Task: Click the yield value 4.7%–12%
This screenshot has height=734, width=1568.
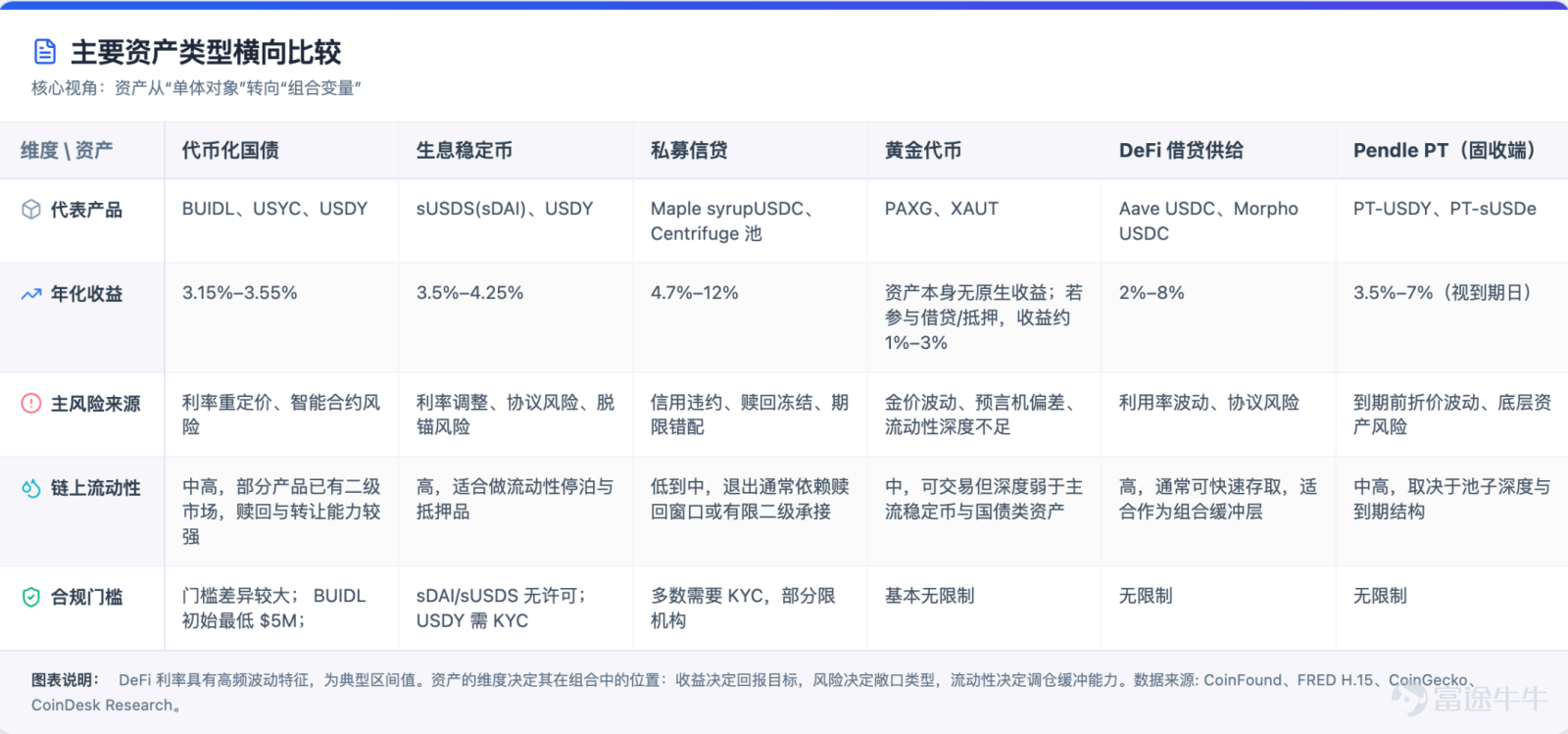Action: tap(695, 293)
